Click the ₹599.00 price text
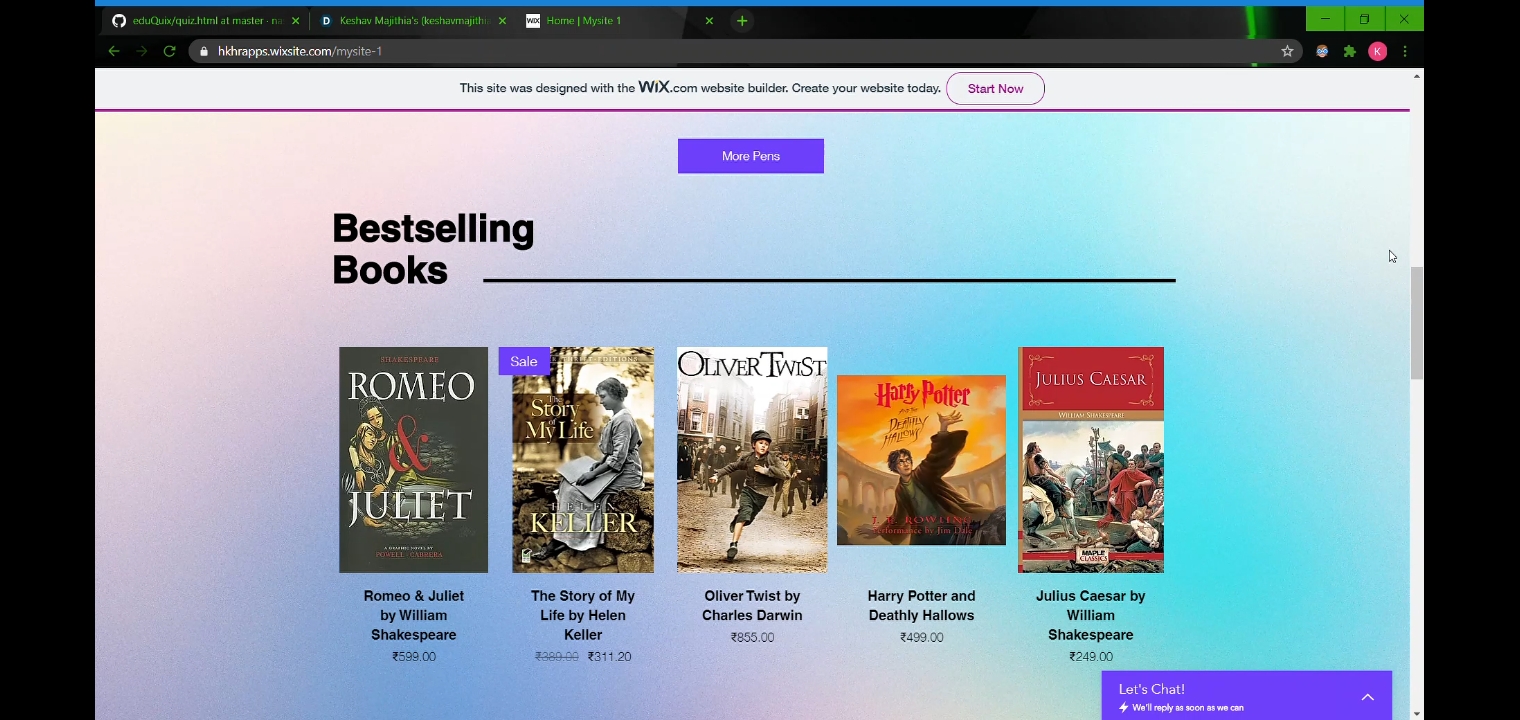This screenshot has width=1520, height=720. [414, 657]
